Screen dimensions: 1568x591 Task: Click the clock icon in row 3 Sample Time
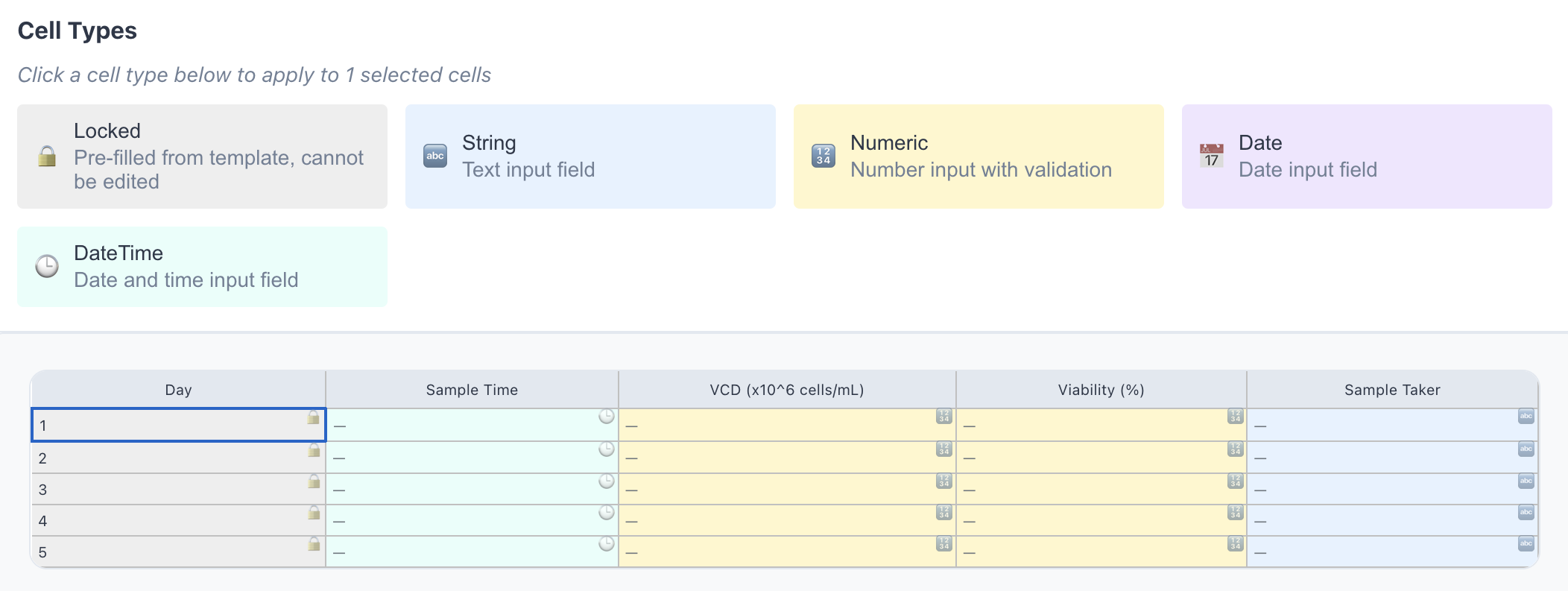point(607,481)
